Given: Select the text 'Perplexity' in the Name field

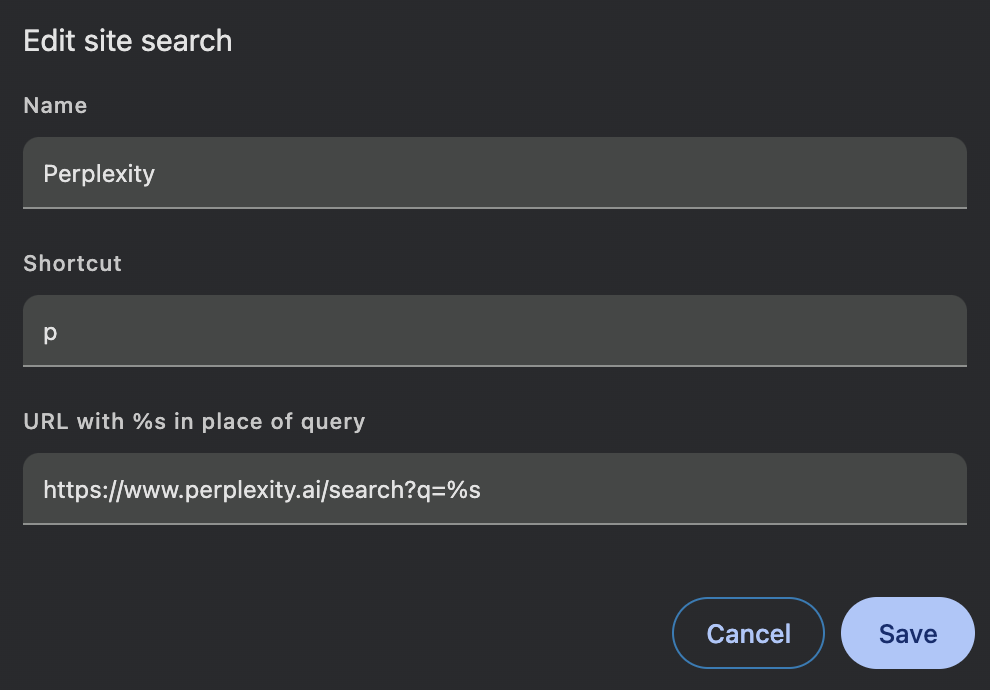Looking at the screenshot, I should pyautogui.click(x=99, y=173).
